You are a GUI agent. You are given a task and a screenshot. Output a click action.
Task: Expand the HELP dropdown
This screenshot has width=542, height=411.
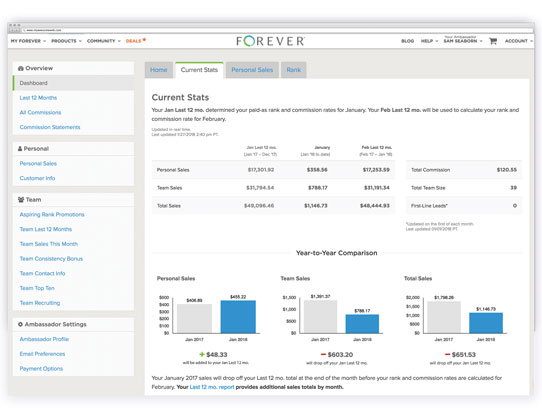click(429, 41)
